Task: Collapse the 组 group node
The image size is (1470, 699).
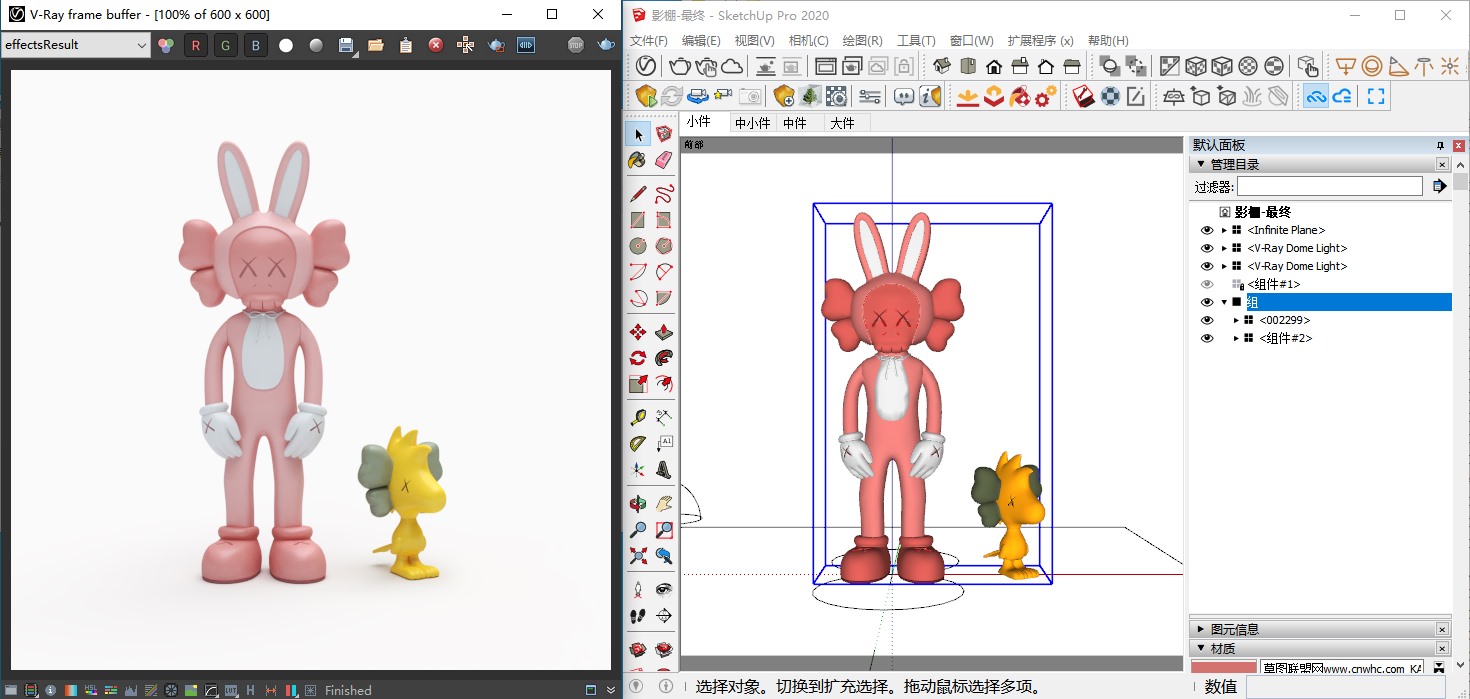Action: coord(1224,302)
